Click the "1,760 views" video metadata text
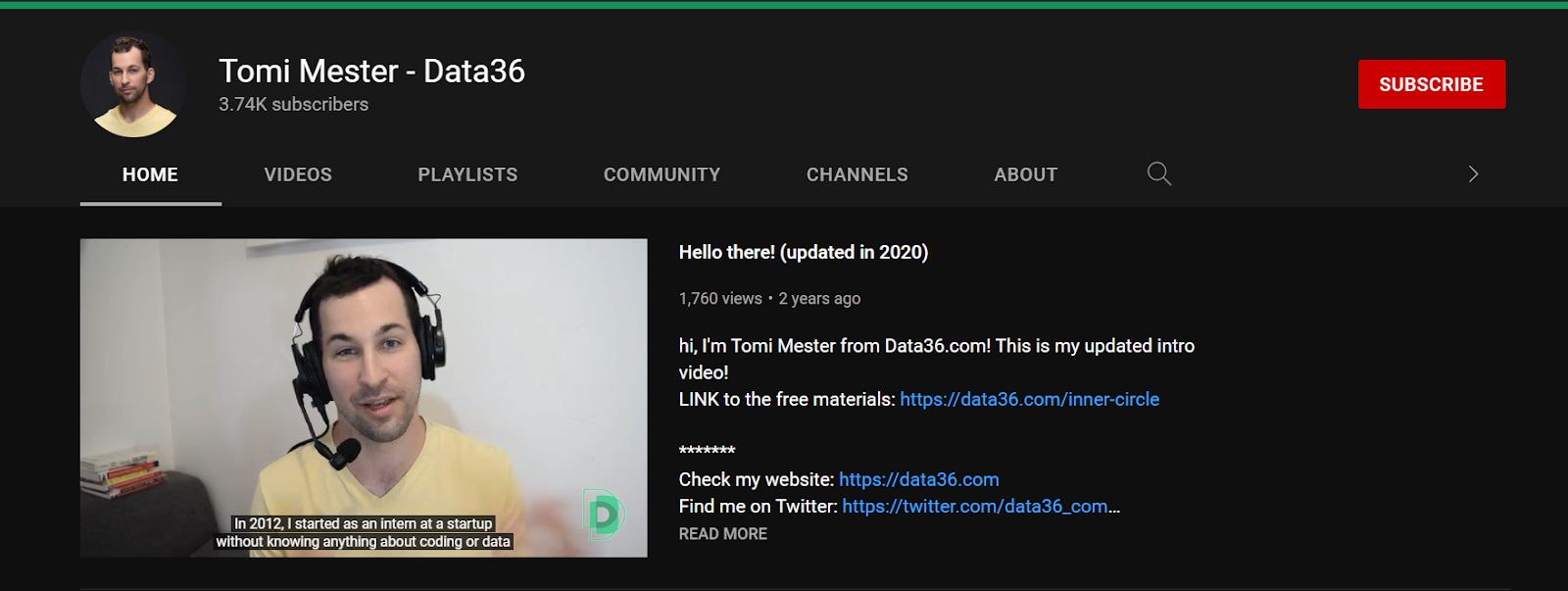 [x=719, y=299]
